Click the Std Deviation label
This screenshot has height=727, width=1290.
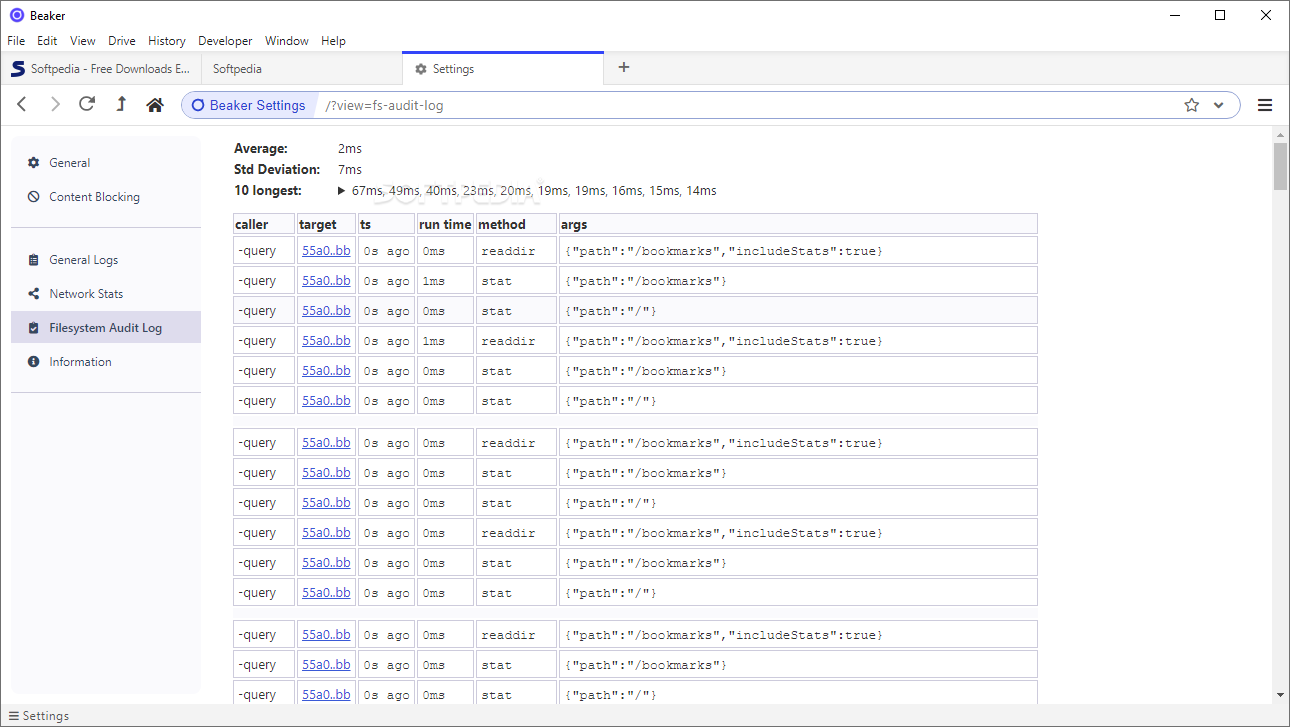277,170
